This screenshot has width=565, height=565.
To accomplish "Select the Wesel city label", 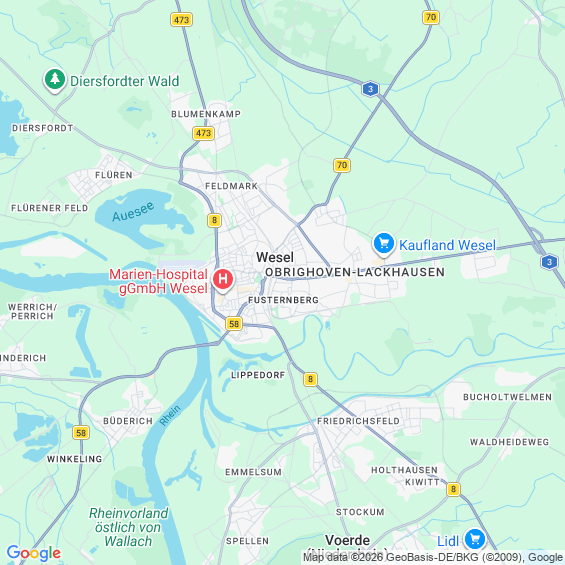I will 275,257.
